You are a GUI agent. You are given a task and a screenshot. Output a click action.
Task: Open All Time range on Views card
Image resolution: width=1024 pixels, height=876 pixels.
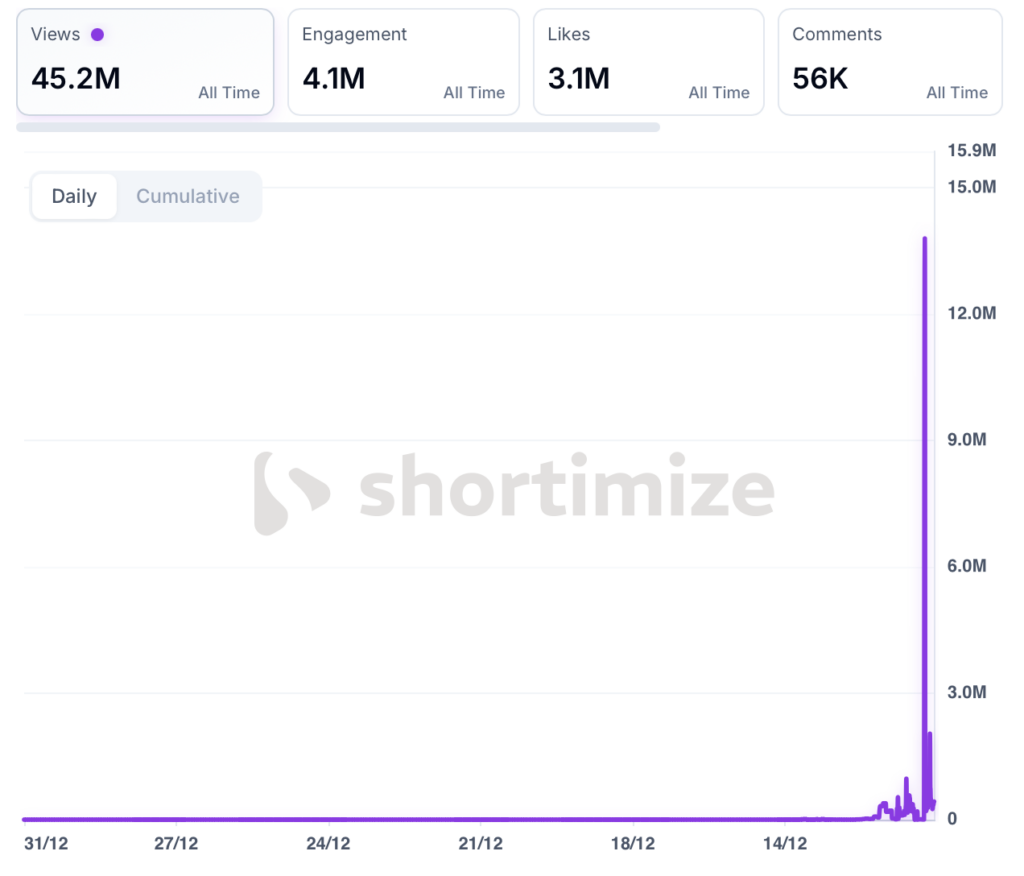click(x=229, y=93)
